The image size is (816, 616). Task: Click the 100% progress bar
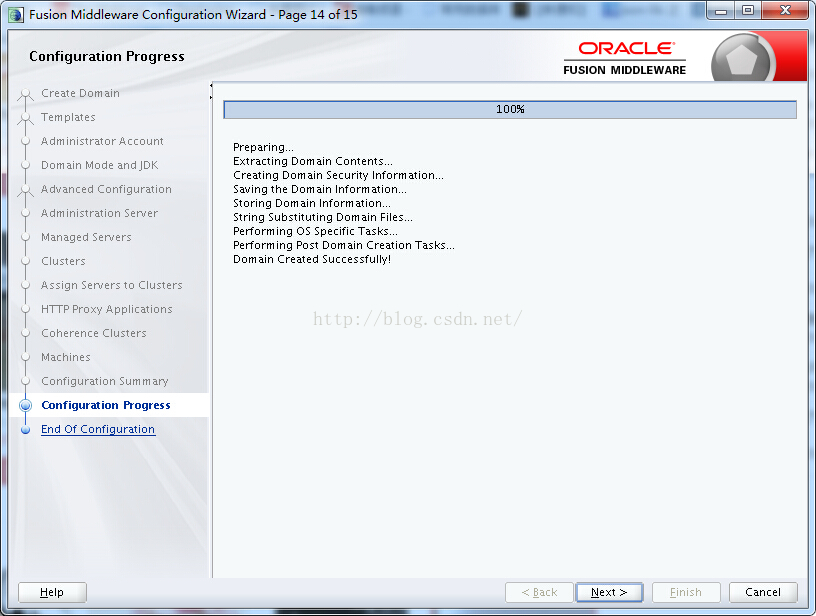pos(510,109)
